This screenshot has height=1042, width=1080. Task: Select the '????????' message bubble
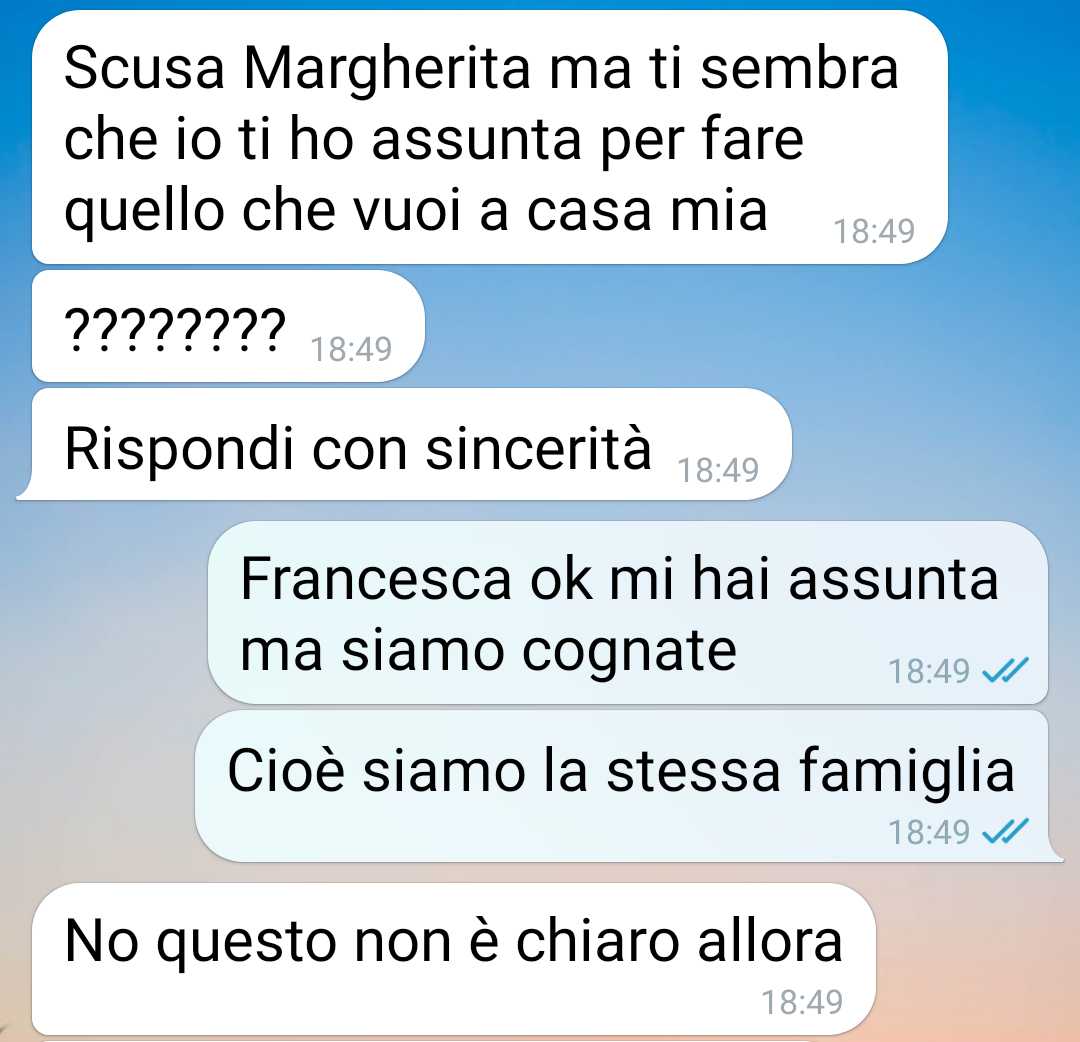[x=228, y=326]
